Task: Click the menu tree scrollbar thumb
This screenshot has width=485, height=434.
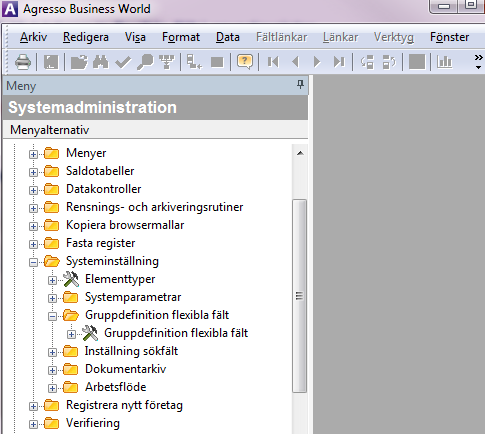Action: 299,296
